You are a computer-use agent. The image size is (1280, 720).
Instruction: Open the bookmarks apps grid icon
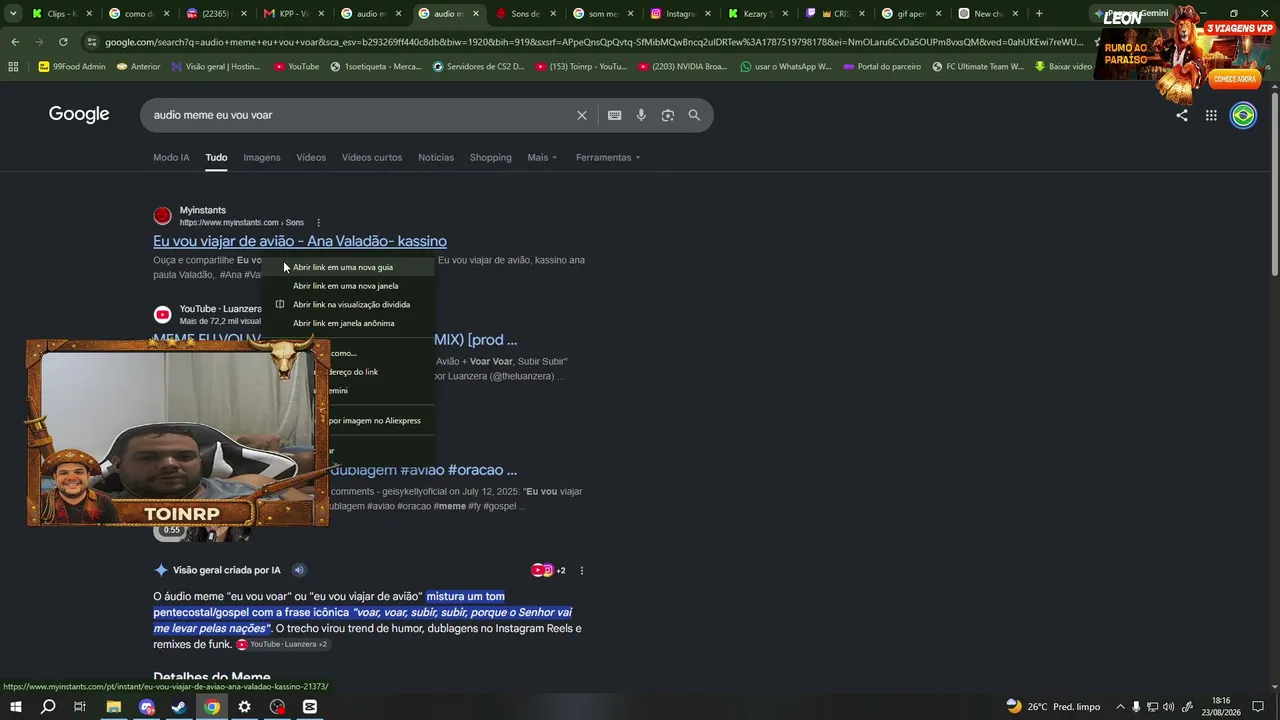[13, 67]
